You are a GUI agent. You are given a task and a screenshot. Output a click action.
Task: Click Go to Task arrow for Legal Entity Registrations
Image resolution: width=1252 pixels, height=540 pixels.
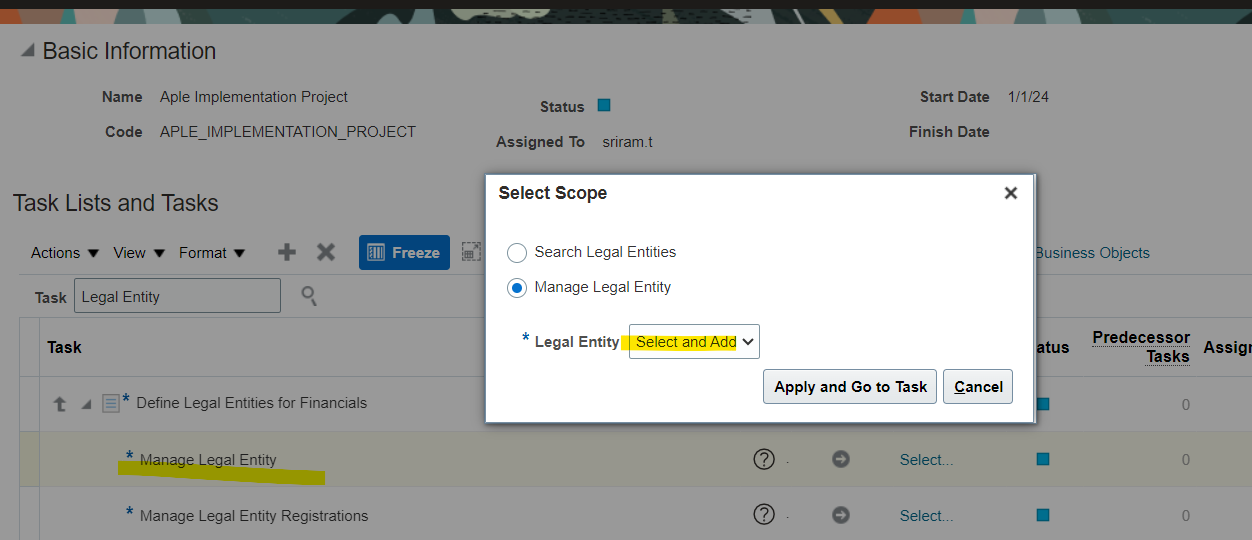pyautogui.click(x=841, y=515)
